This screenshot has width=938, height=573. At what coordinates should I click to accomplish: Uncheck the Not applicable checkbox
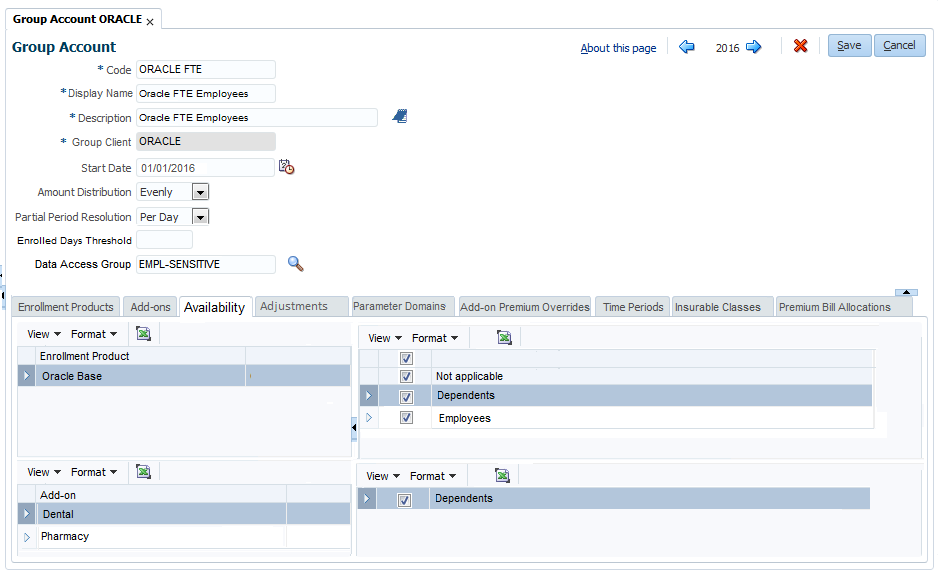coord(406,376)
